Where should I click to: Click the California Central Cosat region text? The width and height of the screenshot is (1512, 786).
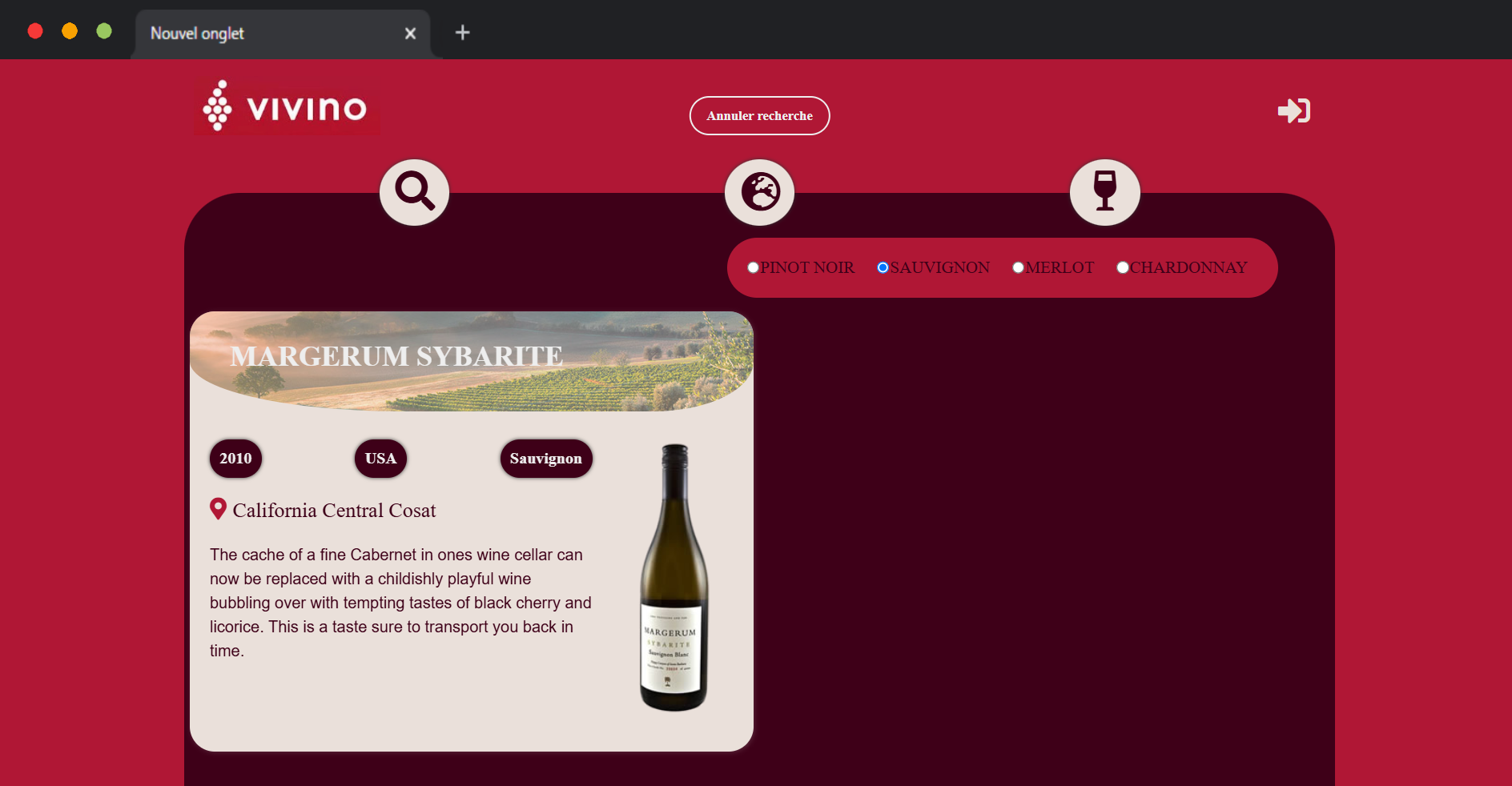pyautogui.click(x=334, y=511)
